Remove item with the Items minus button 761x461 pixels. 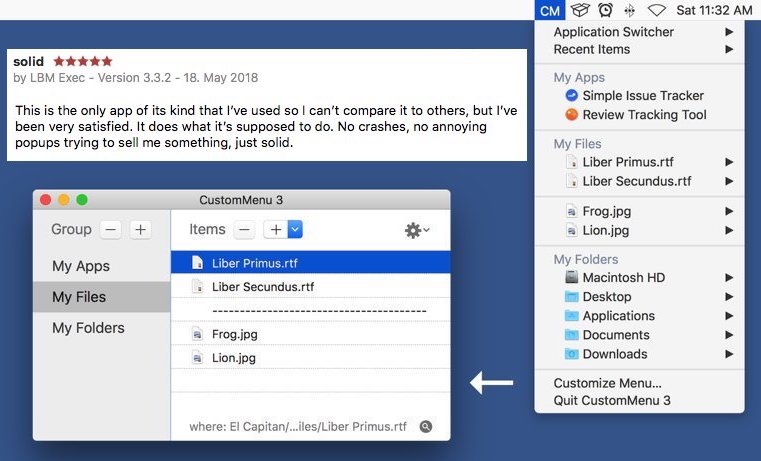coord(244,230)
